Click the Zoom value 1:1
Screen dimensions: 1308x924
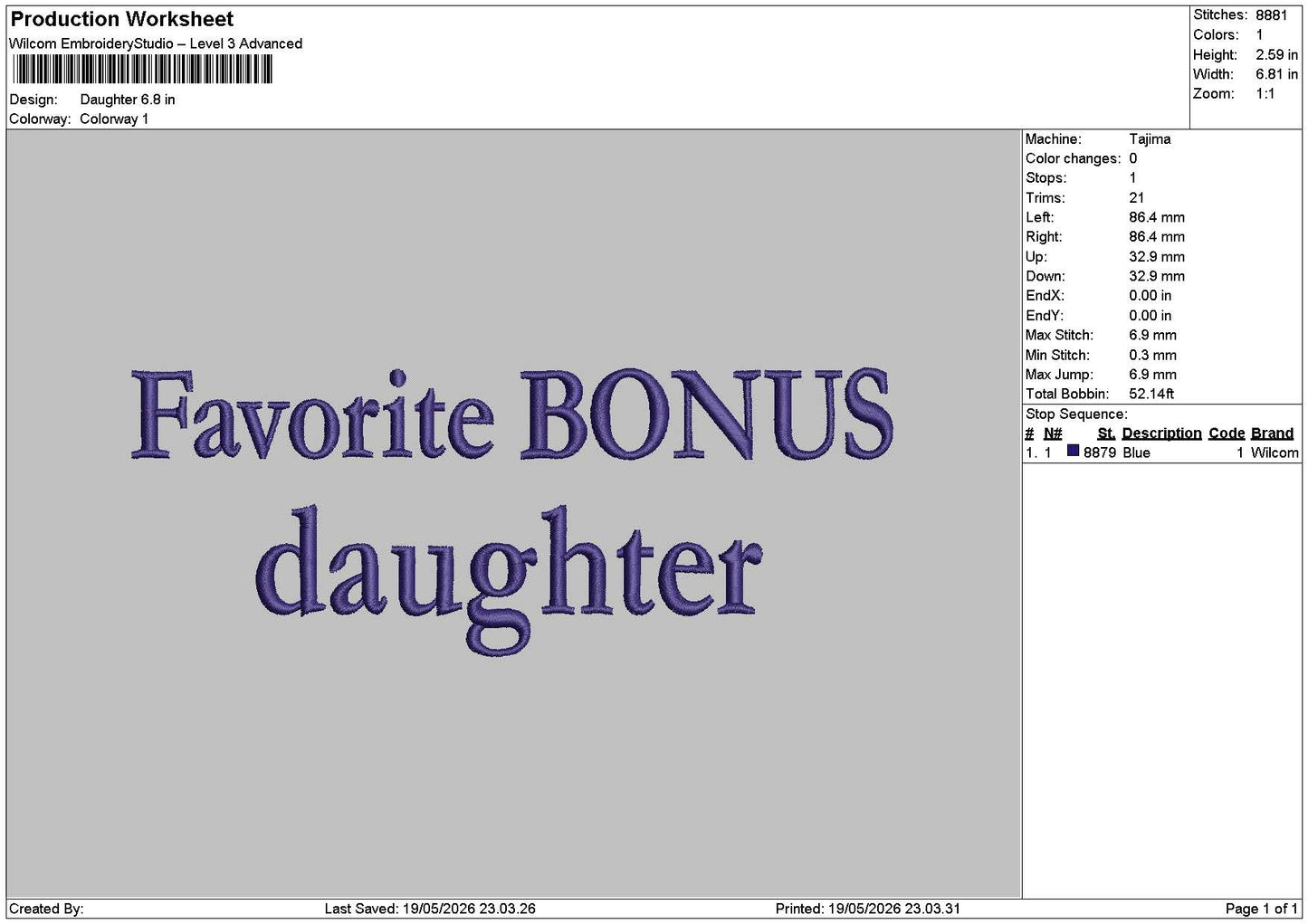(1265, 94)
